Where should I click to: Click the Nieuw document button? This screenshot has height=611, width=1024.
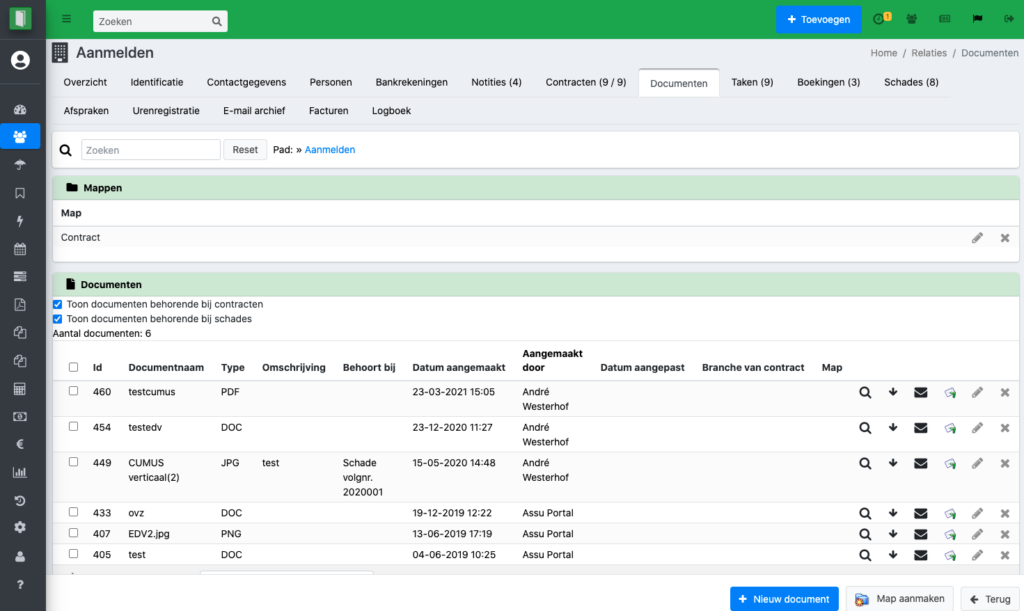tap(784, 599)
